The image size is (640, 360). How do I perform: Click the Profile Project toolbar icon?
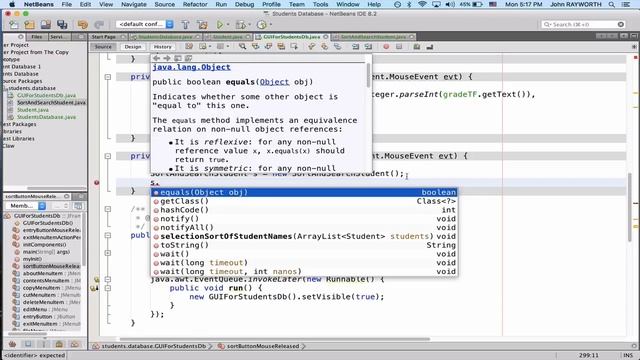click(261, 24)
